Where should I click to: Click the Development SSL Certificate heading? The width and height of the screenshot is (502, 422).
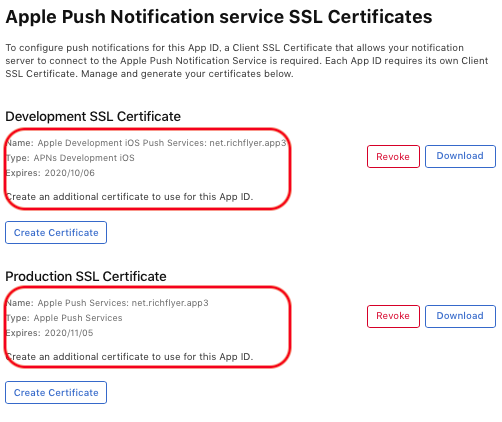click(x=93, y=116)
